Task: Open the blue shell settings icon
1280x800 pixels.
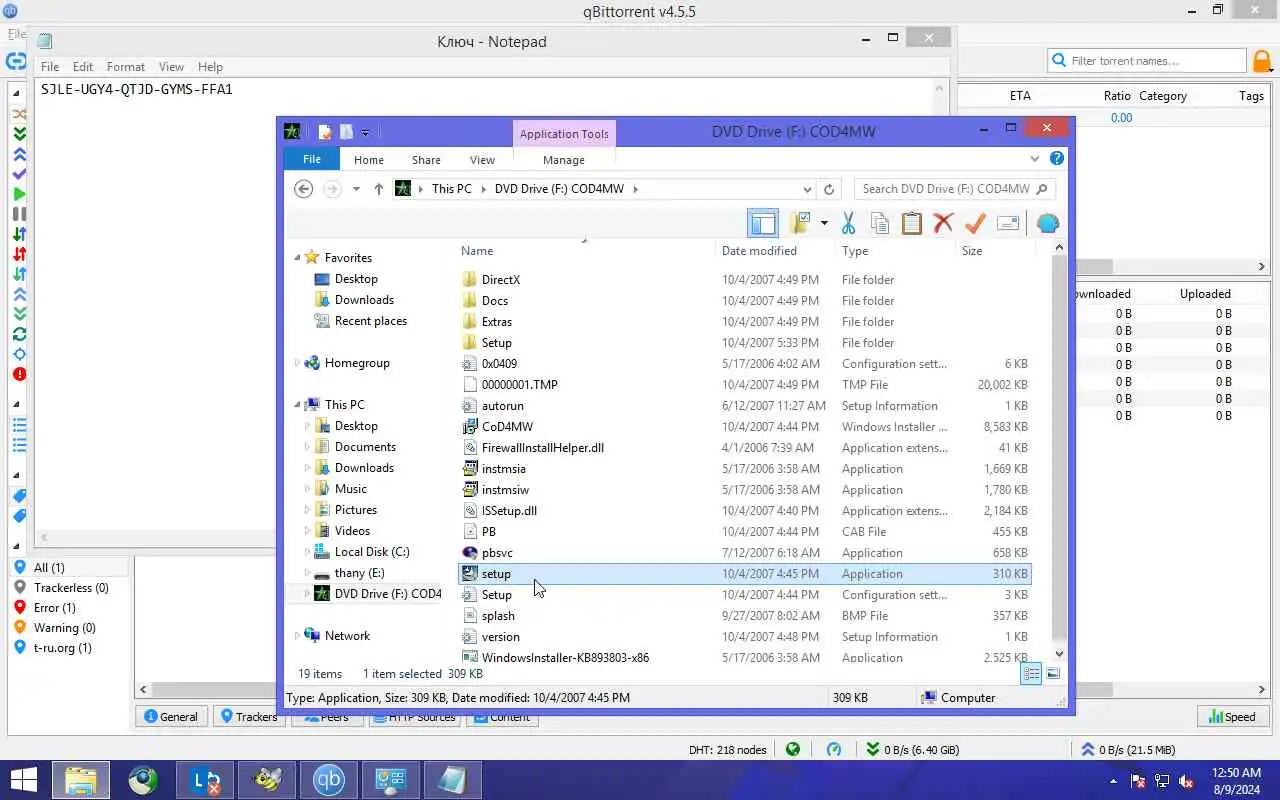Action: [x=1047, y=223]
